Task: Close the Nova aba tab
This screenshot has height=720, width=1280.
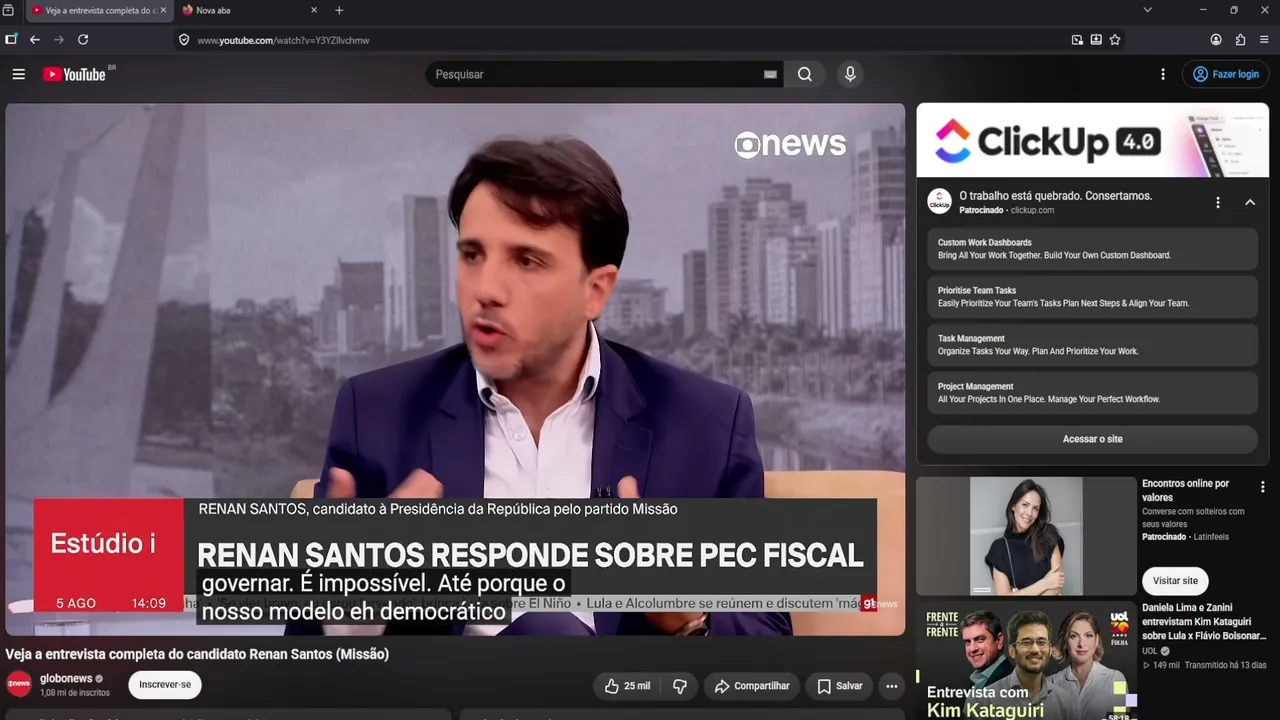Action: [x=314, y=10]
